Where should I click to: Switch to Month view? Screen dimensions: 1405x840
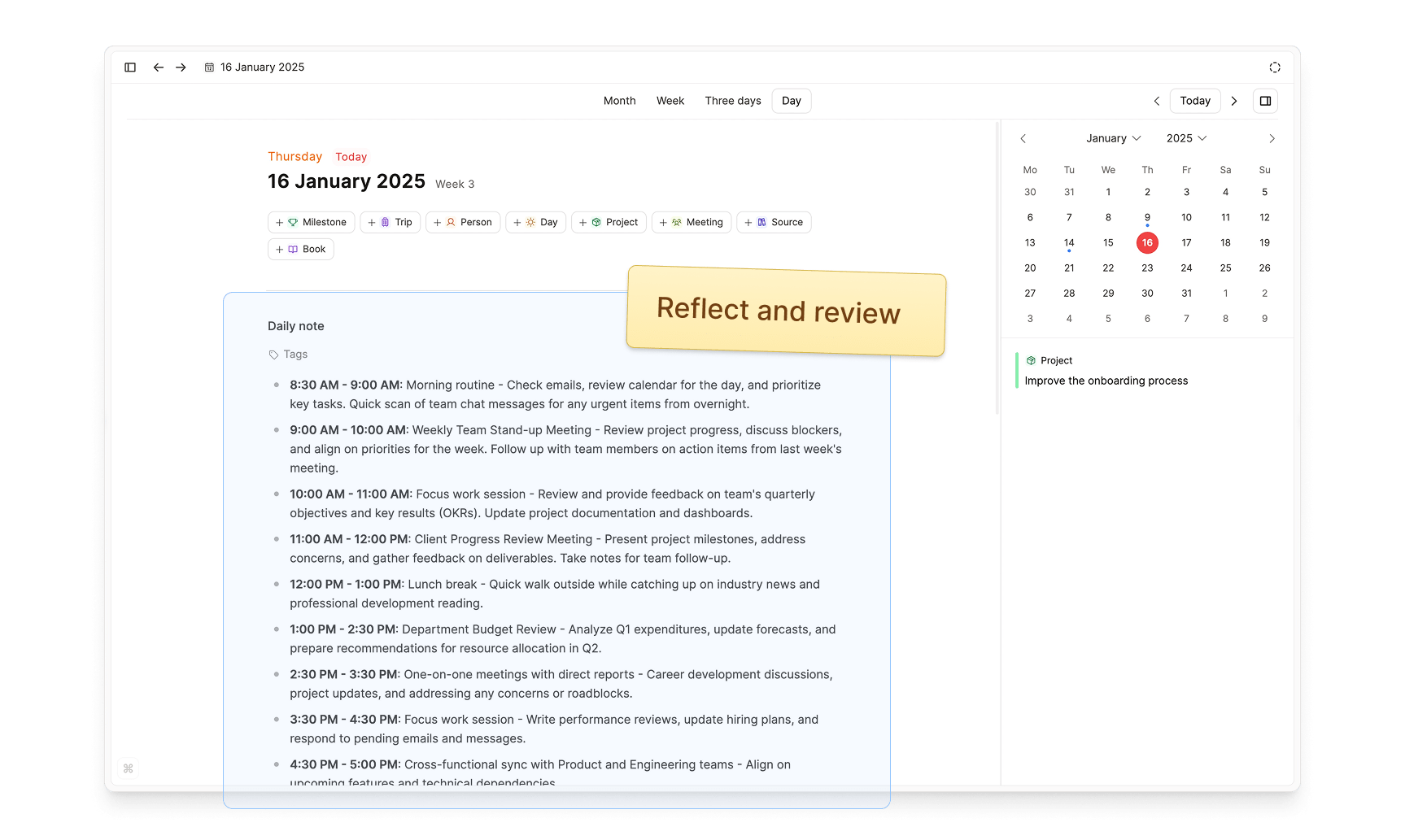619,101
